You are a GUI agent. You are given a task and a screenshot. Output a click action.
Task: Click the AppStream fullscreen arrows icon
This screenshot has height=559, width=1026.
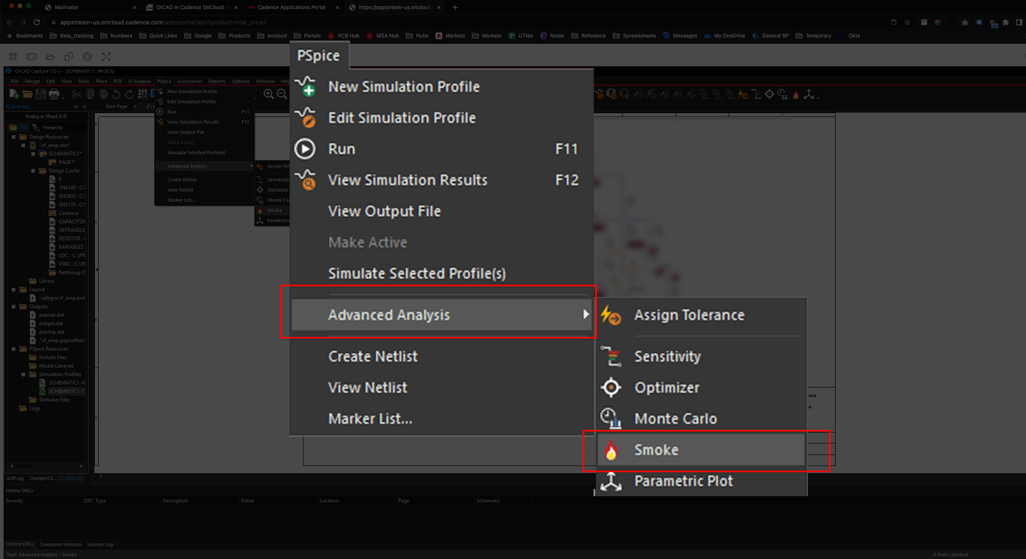106,57
